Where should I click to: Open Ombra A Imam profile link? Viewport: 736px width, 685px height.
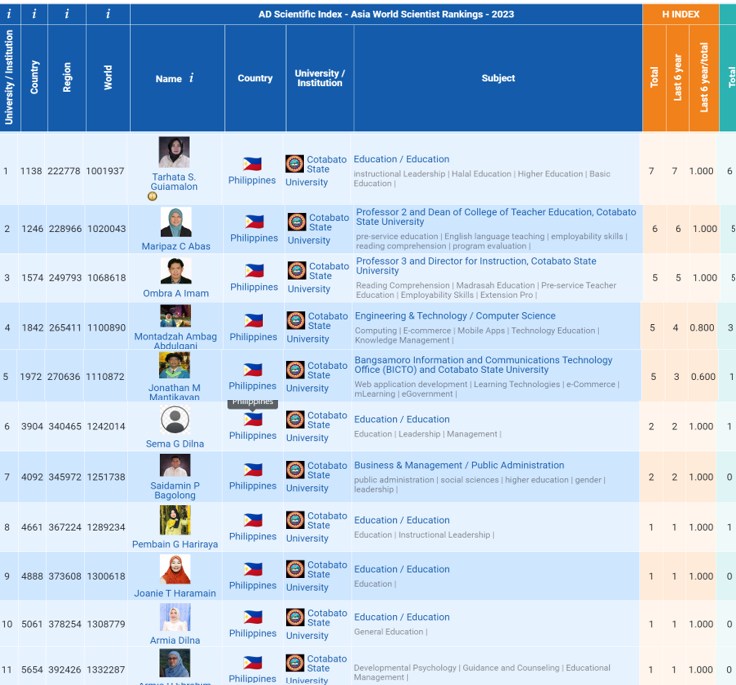pyautogui.click(x=176, y=293)
